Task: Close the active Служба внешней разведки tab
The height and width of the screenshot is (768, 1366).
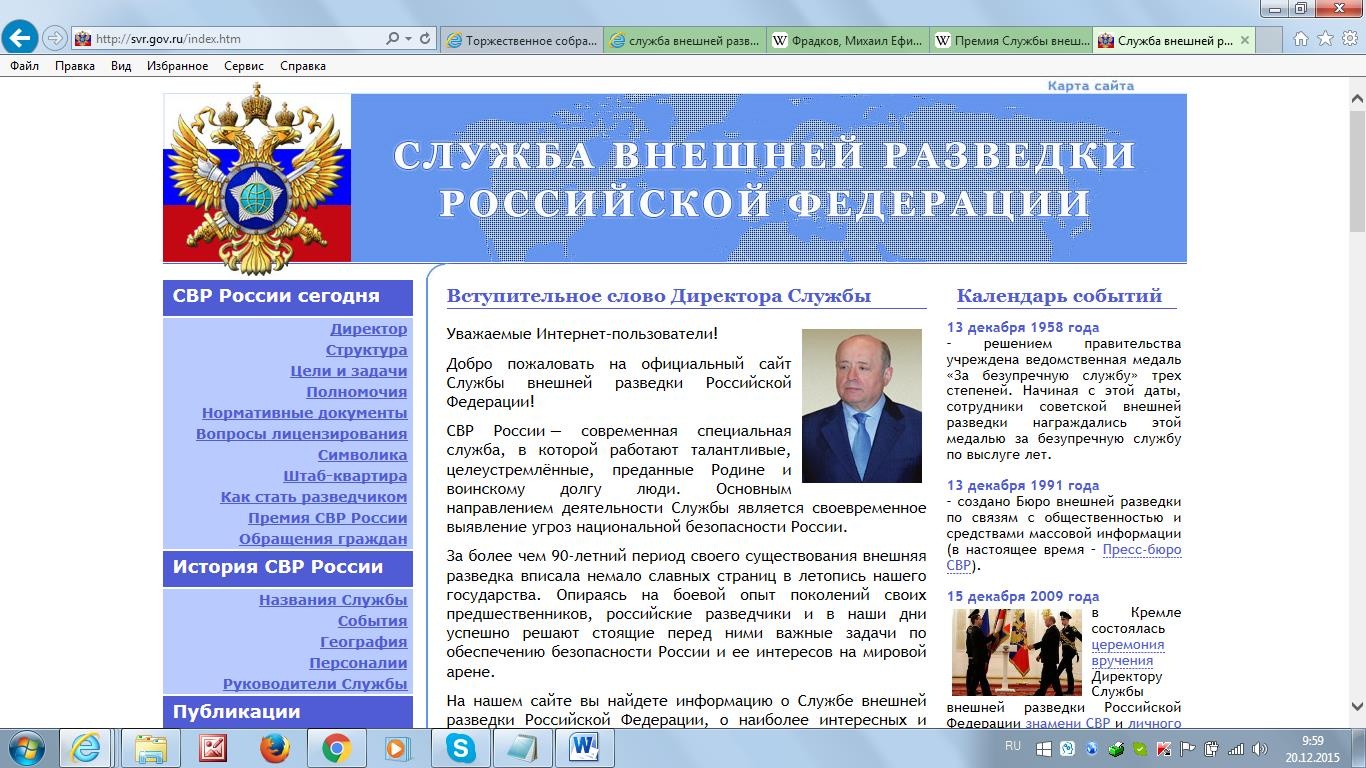Action: (x=1245, y=41)
